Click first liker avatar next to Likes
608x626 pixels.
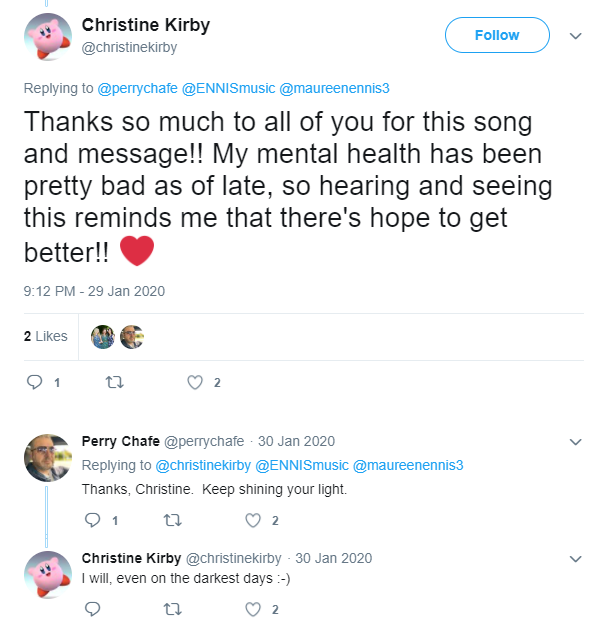pos(103,337)
